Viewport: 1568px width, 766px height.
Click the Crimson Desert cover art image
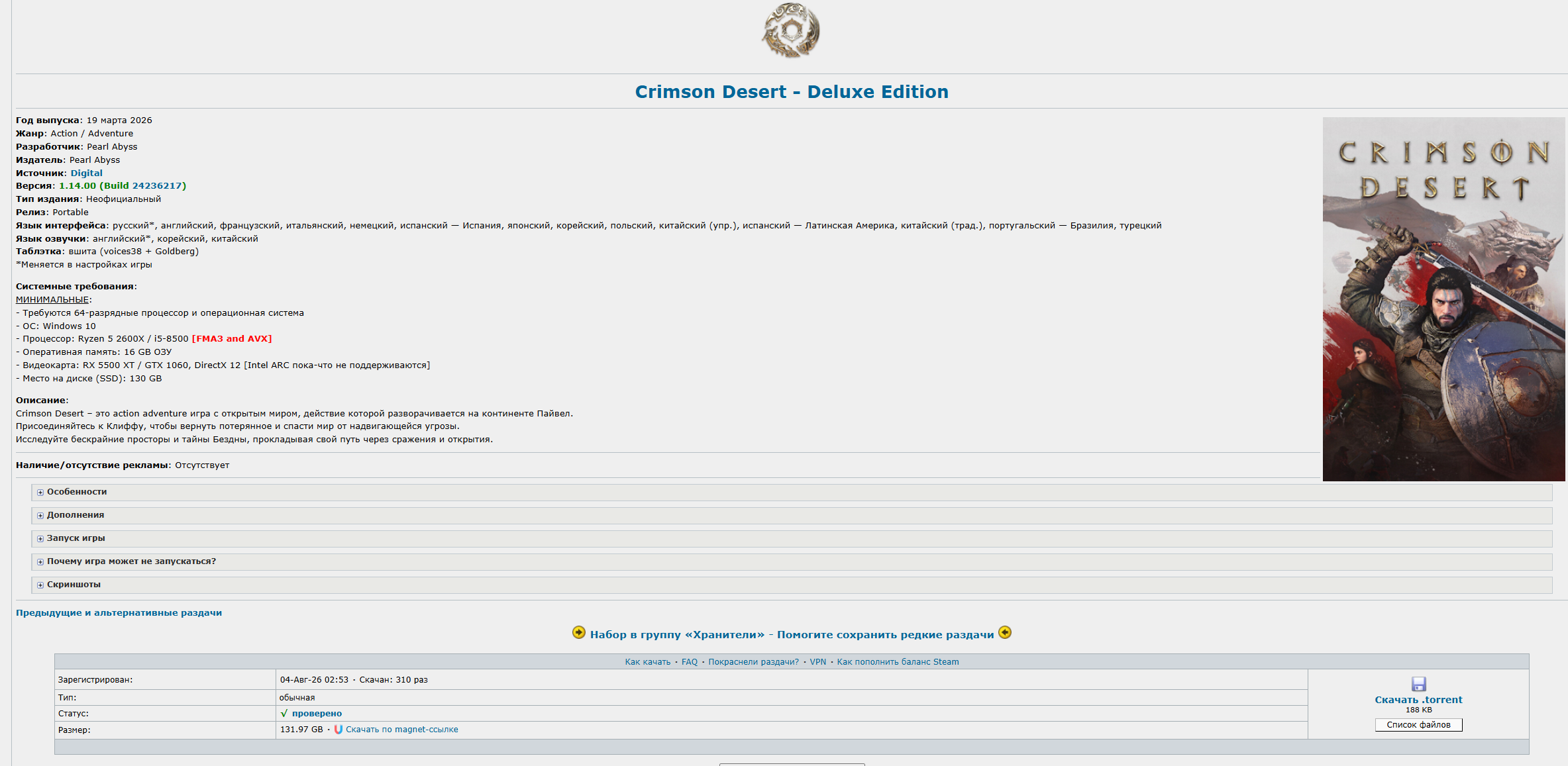pyautogui.click(x=1443, y=299)
